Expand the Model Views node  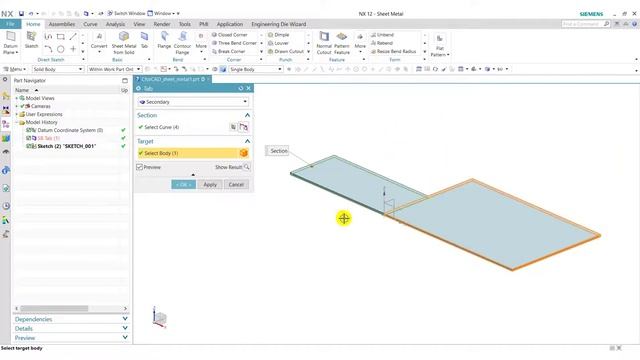17,98
